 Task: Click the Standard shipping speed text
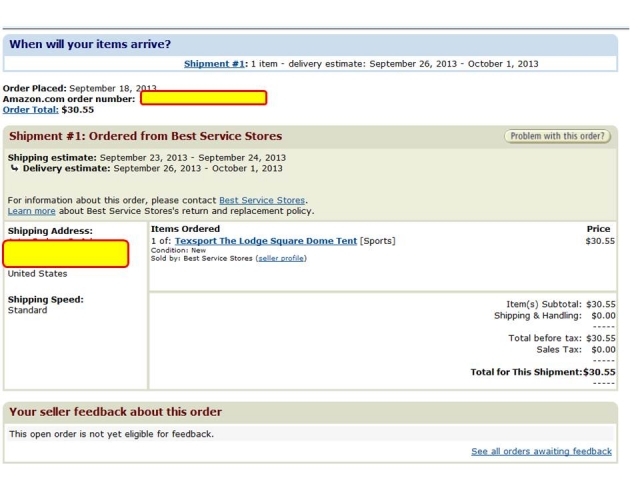[27, 310]
